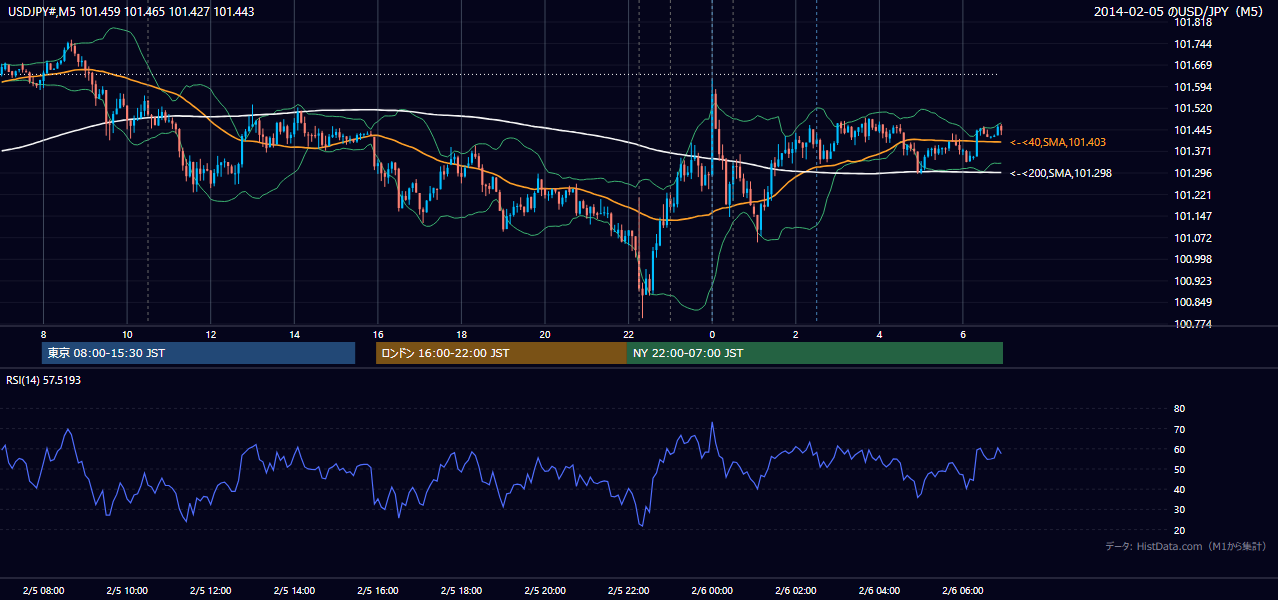Click the 2/6 00:00 date label
This screenshot has width=1278, height=600.
(712, 591)
